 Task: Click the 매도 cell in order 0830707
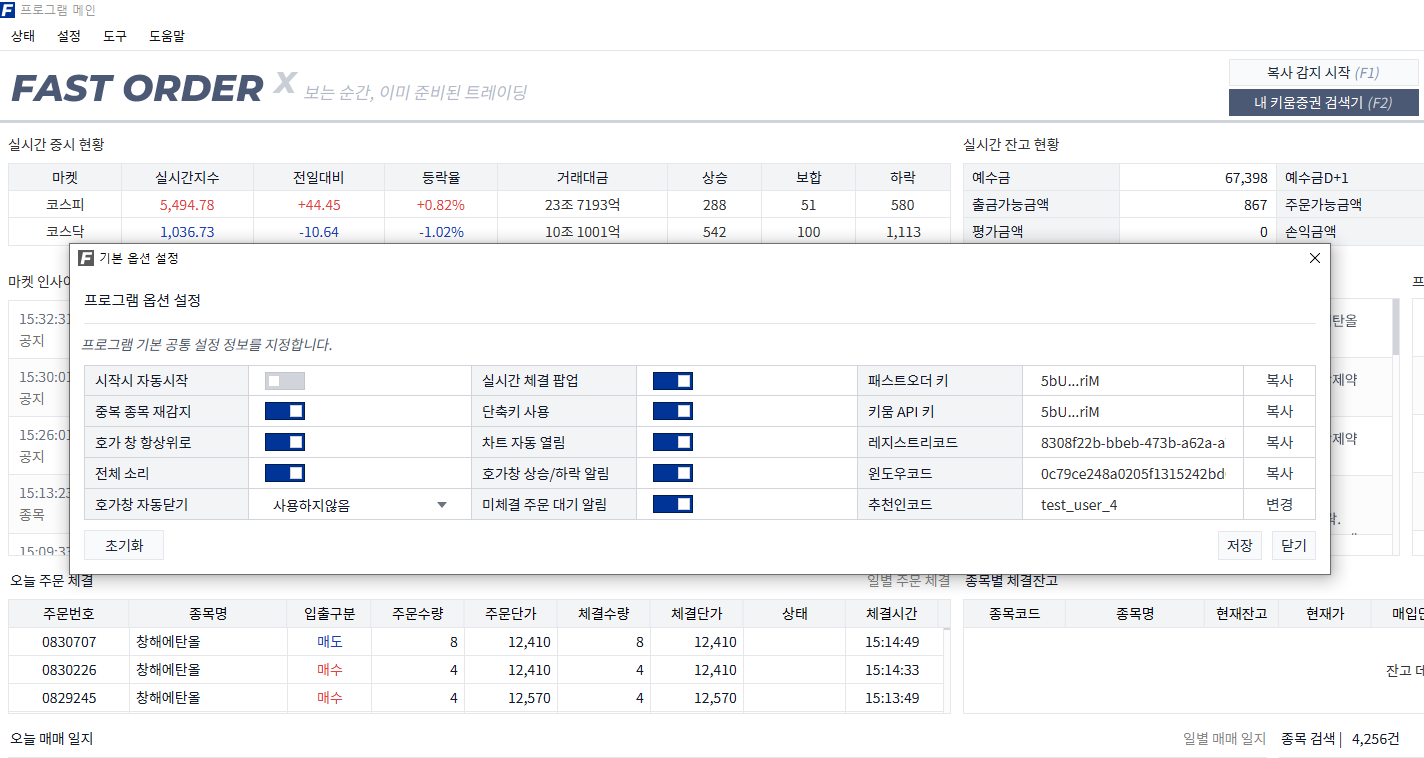330,642
